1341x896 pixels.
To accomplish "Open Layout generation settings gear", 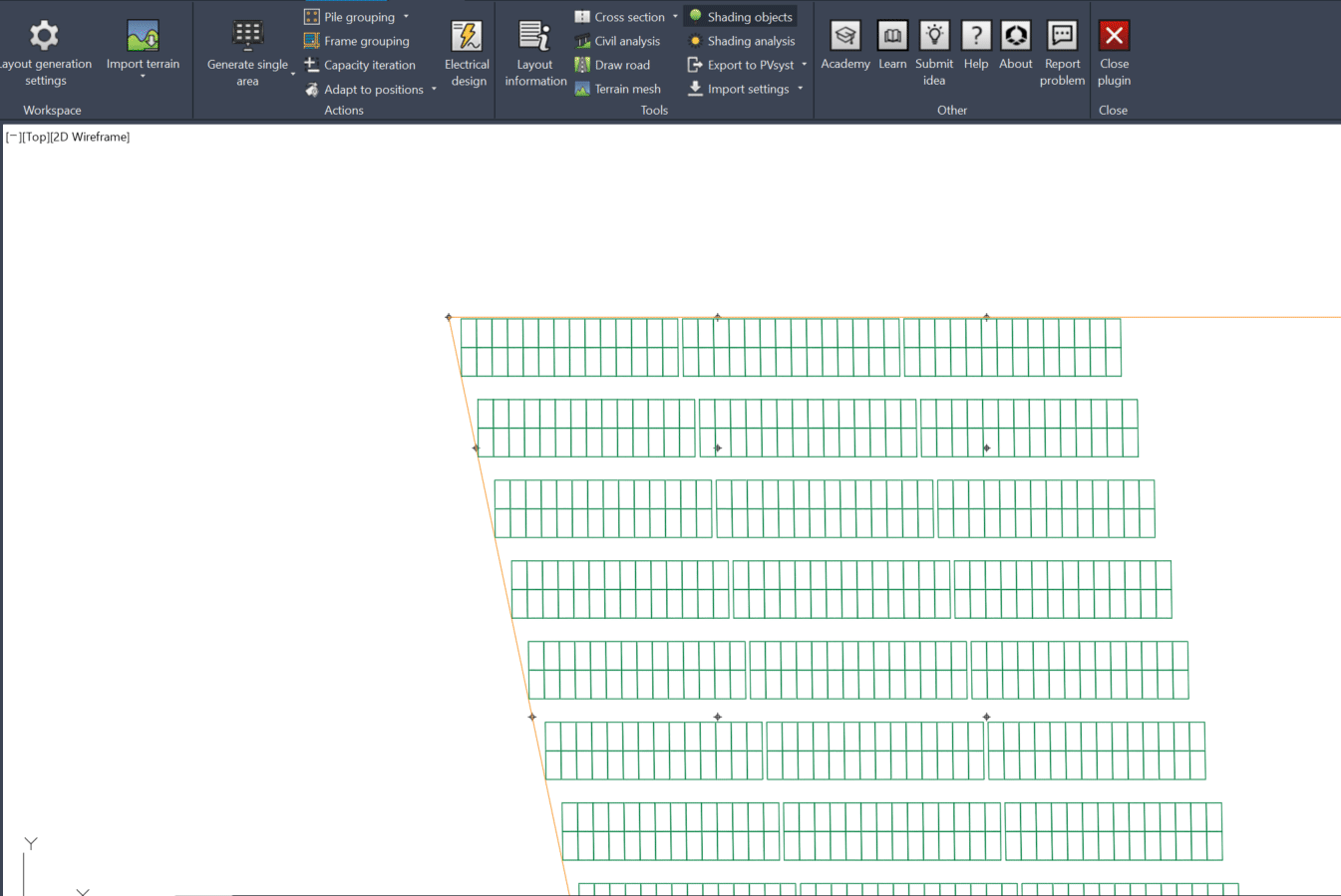I will point(44,37).
